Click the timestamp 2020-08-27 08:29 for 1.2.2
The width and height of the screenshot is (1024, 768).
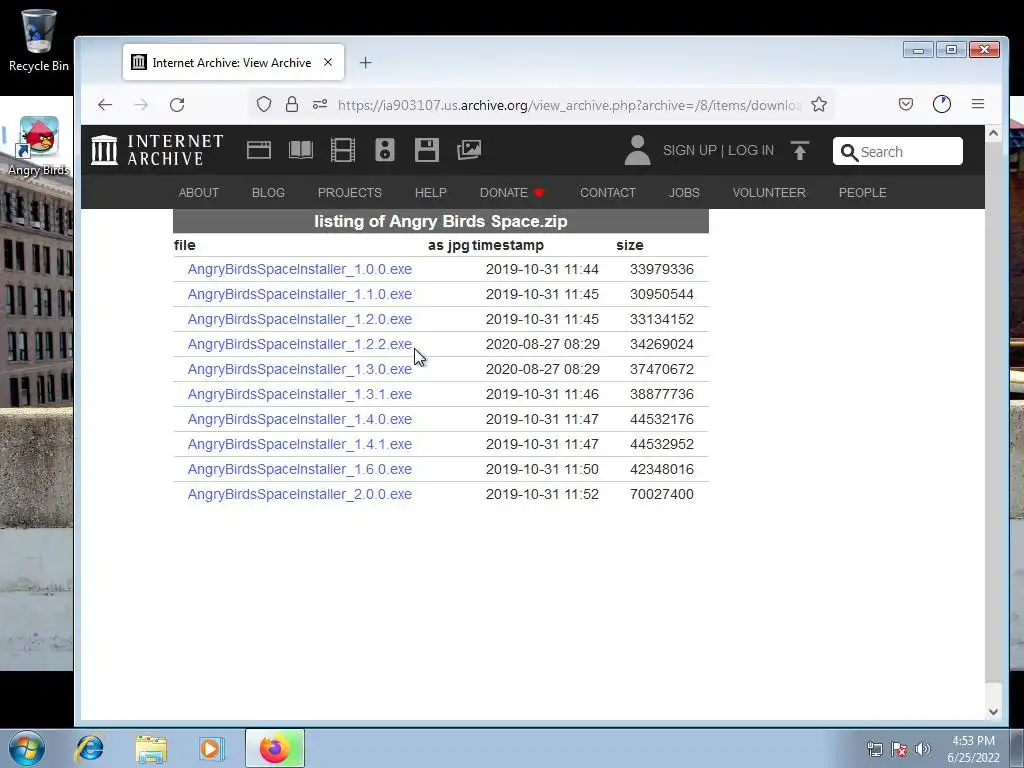point(543,344)
